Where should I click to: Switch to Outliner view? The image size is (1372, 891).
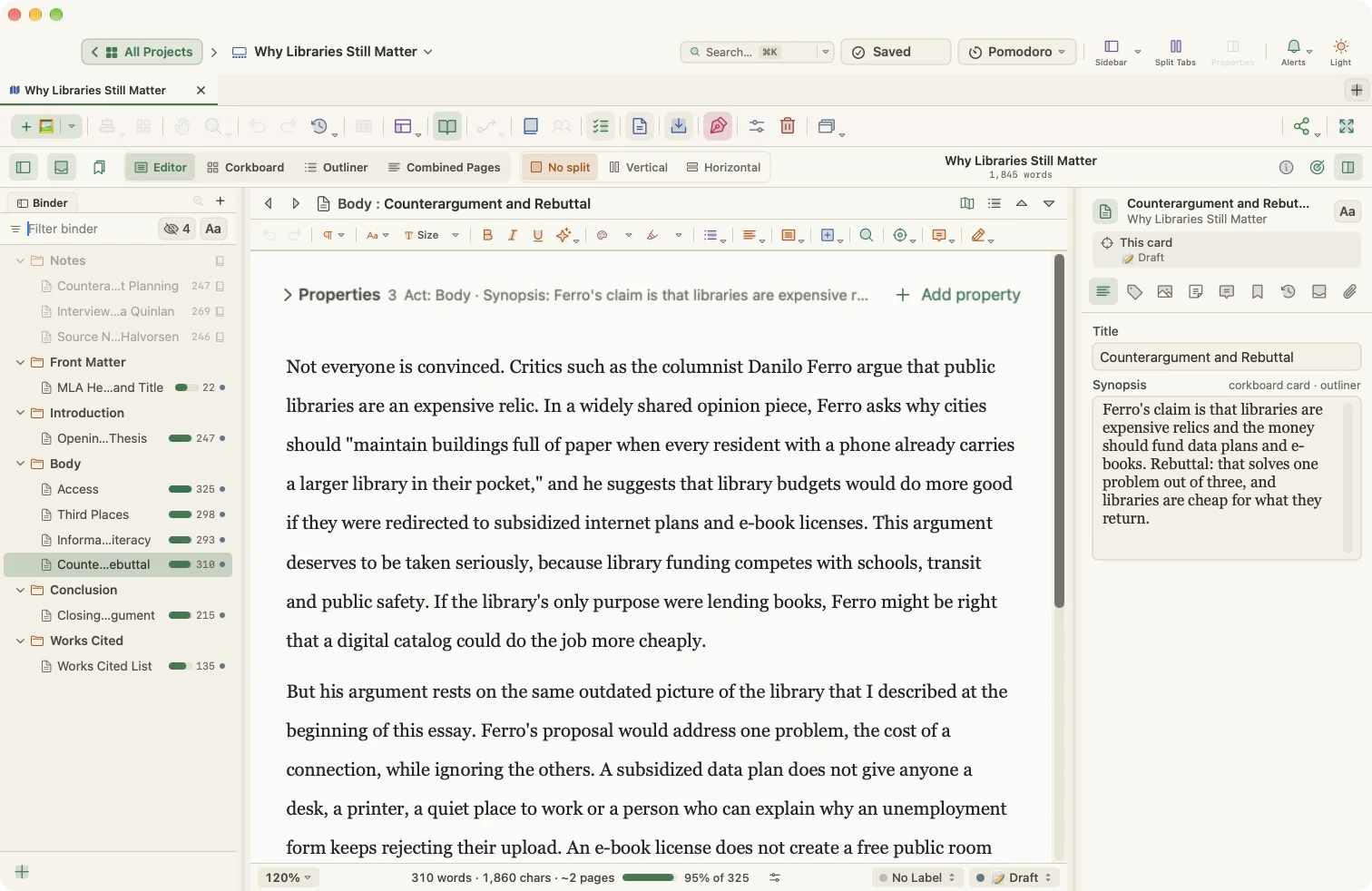coord(336,167)
